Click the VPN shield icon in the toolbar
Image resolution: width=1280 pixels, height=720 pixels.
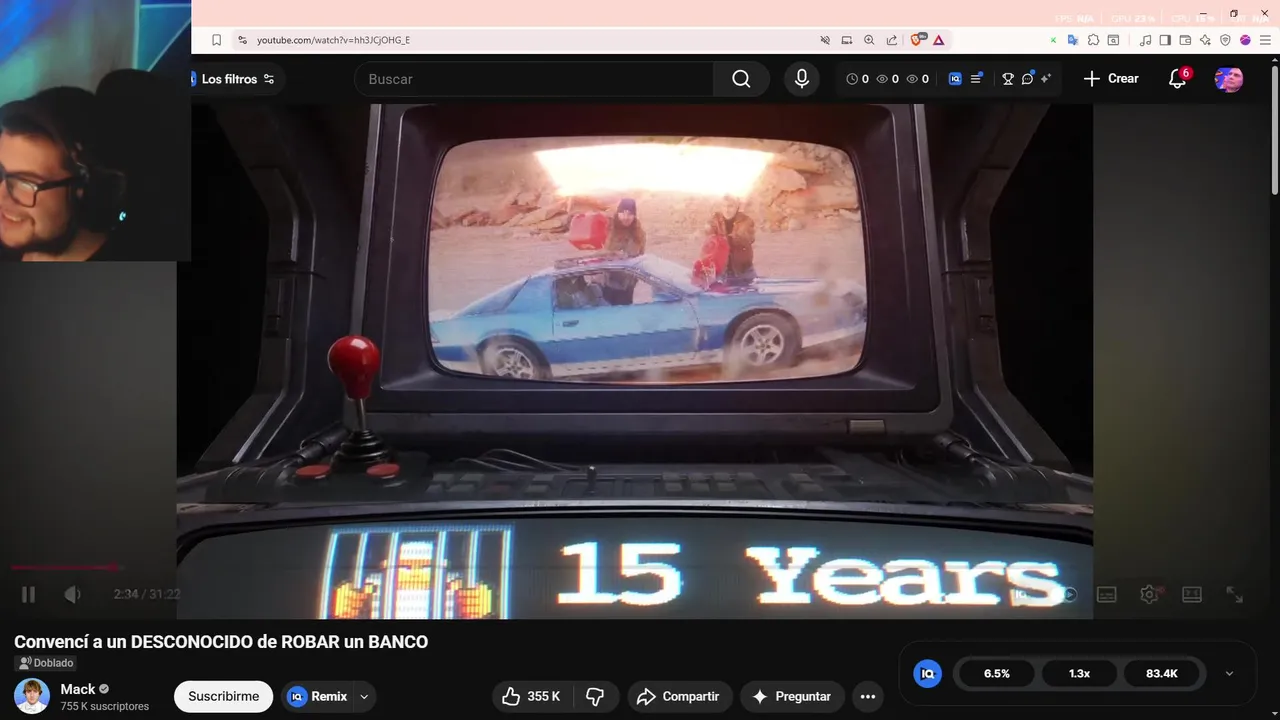point(1225,40)
